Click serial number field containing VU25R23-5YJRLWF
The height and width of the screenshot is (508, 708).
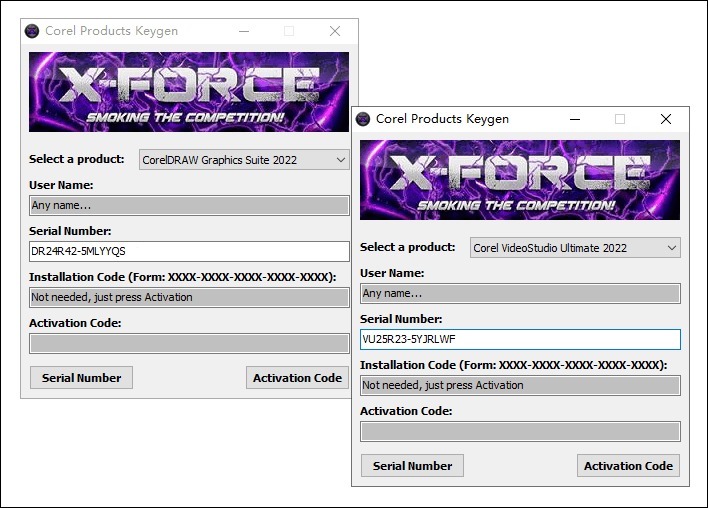(520, 340)
